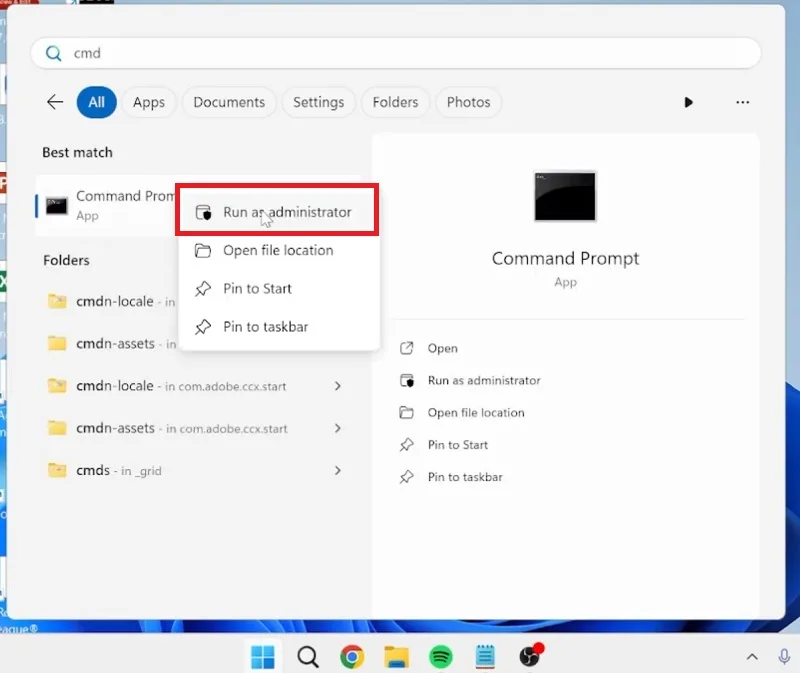The width and height of the screenshot is (800, 673).
Task: Go back with the left arrow icon
Action: coord(55,102)
